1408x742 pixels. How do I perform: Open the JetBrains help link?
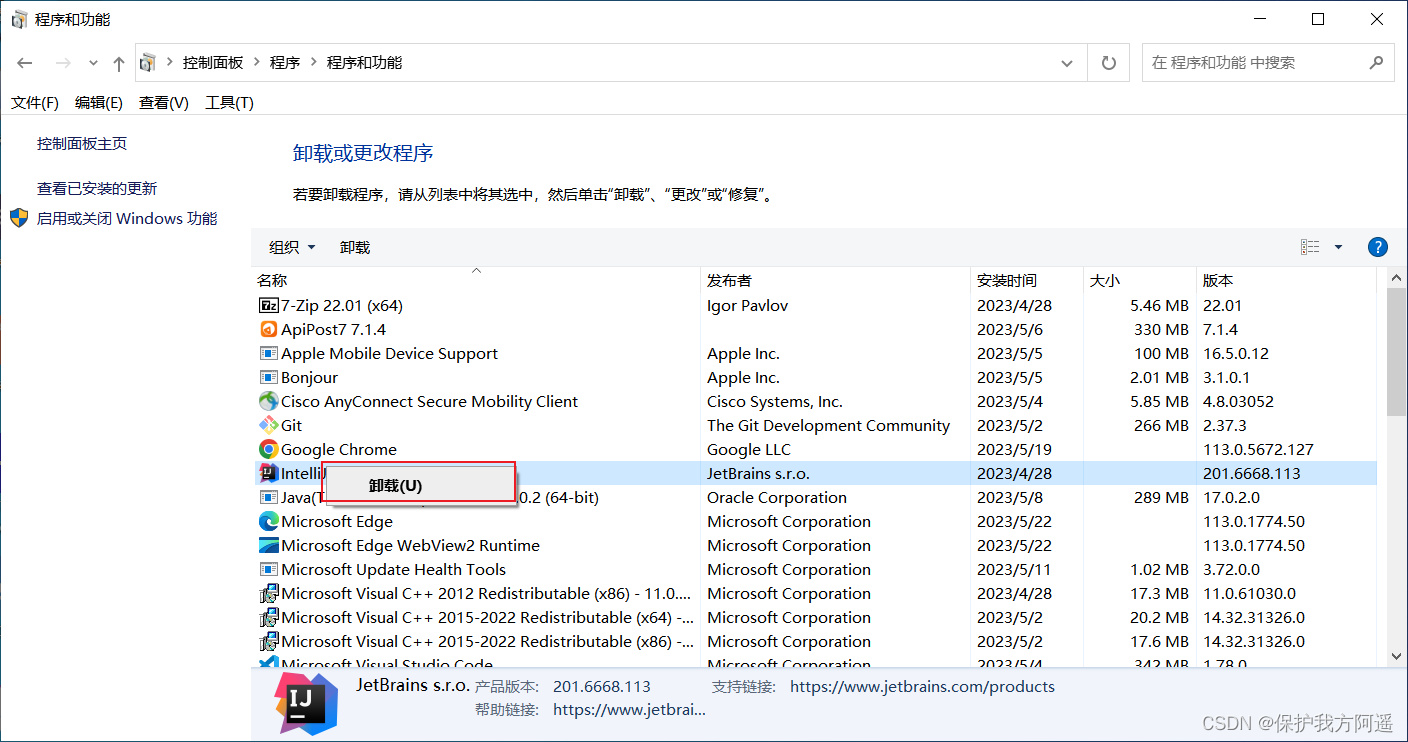click(629, 710)
